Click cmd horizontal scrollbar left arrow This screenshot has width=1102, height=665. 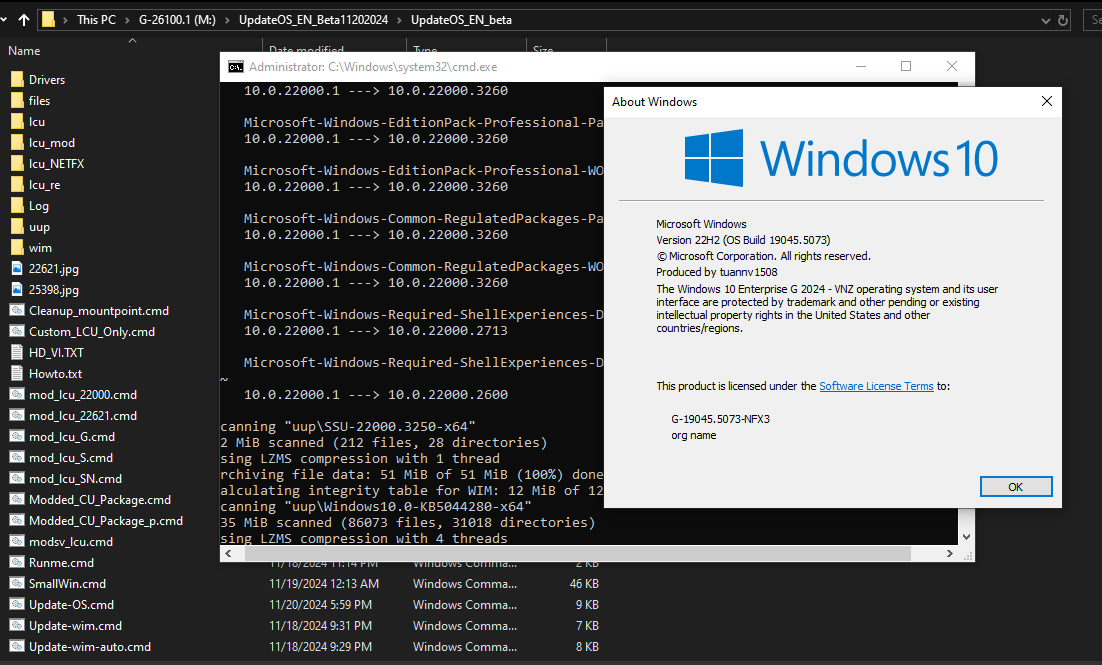(x=228, y=554)
